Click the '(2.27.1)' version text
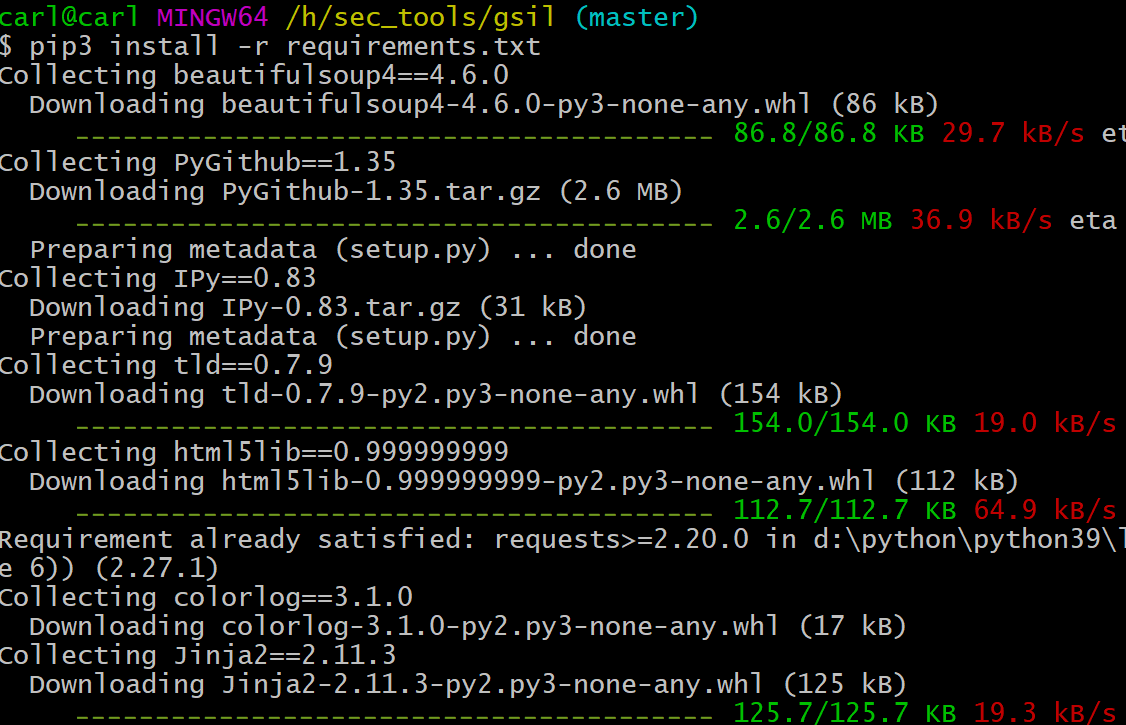The width and height of the screenshot is (1126, 725). click(157, 569)
